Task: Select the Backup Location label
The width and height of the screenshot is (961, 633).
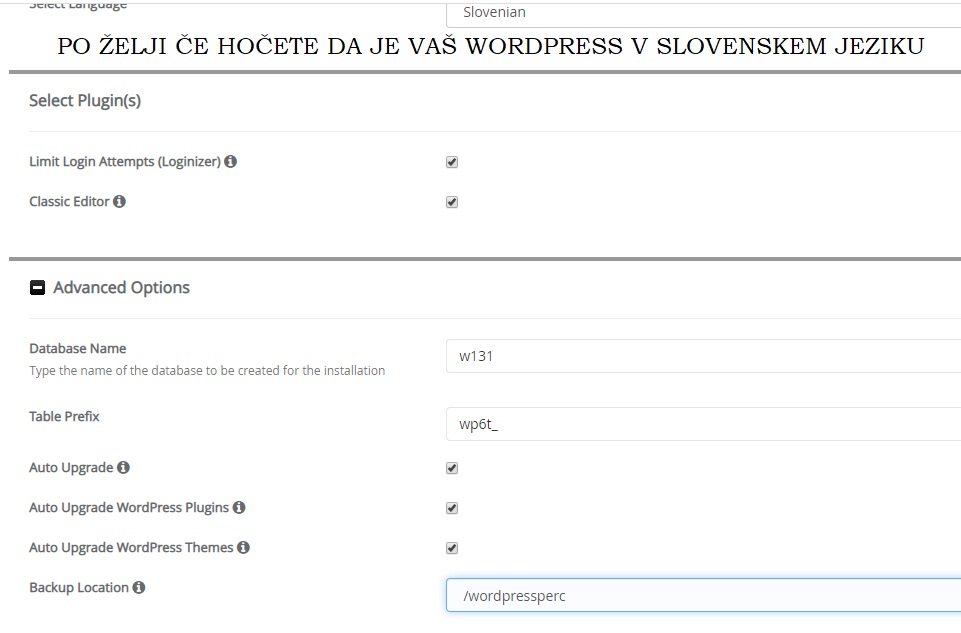Action: 79,587
